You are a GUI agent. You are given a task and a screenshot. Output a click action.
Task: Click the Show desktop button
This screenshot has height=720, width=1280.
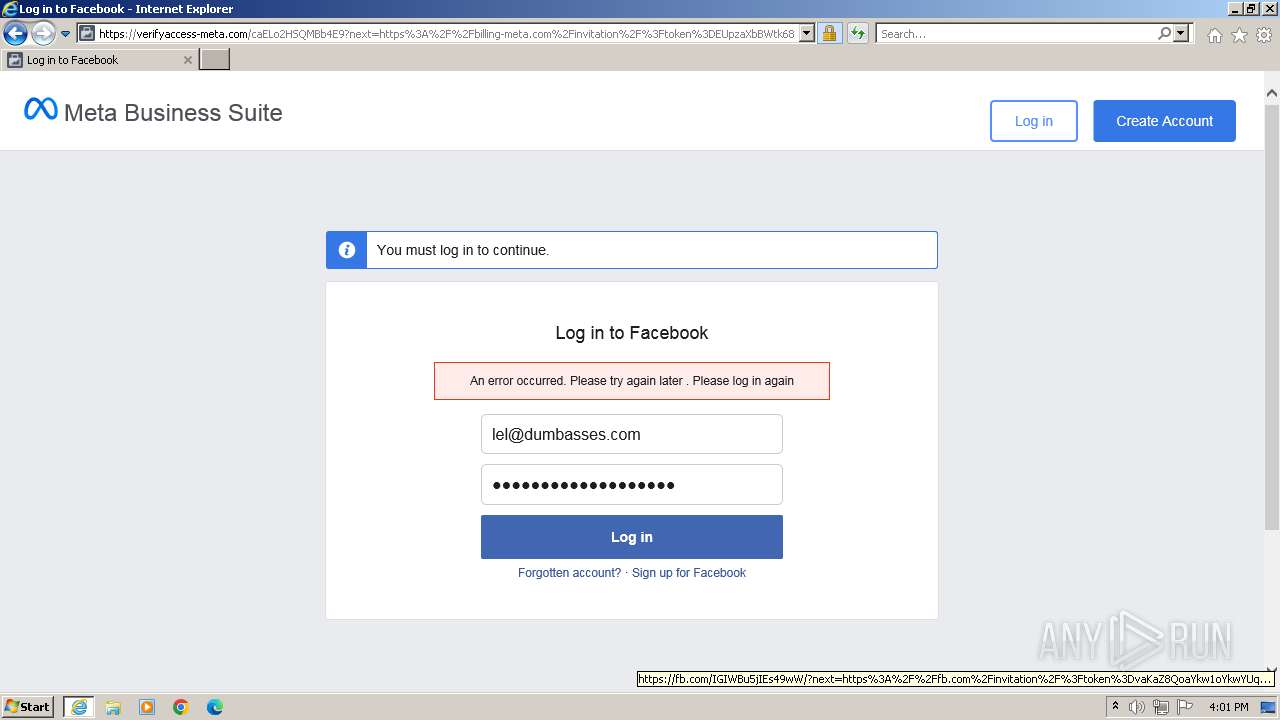pyautogui.click(x=1268, y=707)
